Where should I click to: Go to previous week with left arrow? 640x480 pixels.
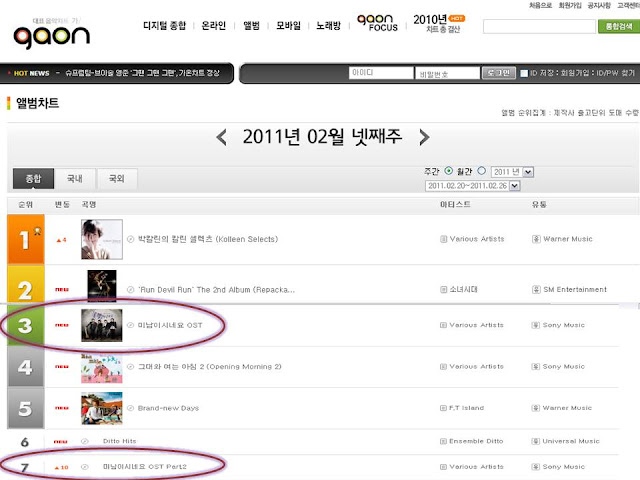pos(221,137)
